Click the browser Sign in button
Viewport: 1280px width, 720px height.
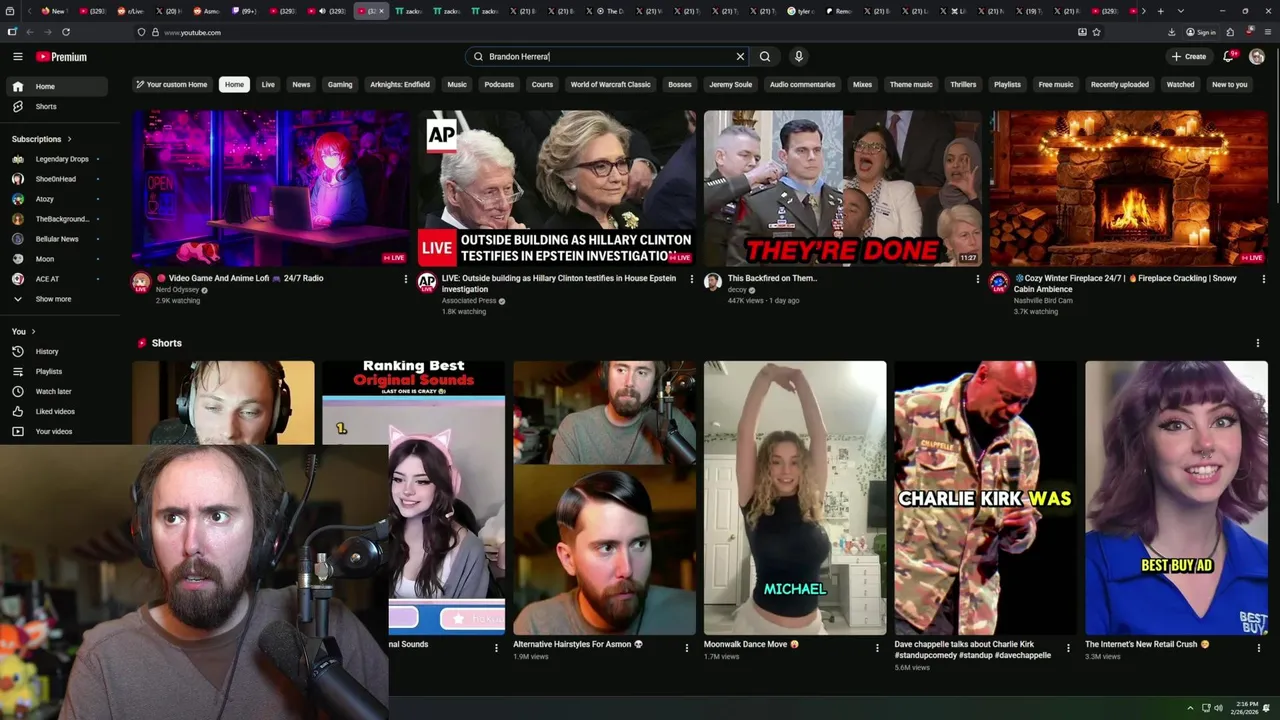[1201, 32]
